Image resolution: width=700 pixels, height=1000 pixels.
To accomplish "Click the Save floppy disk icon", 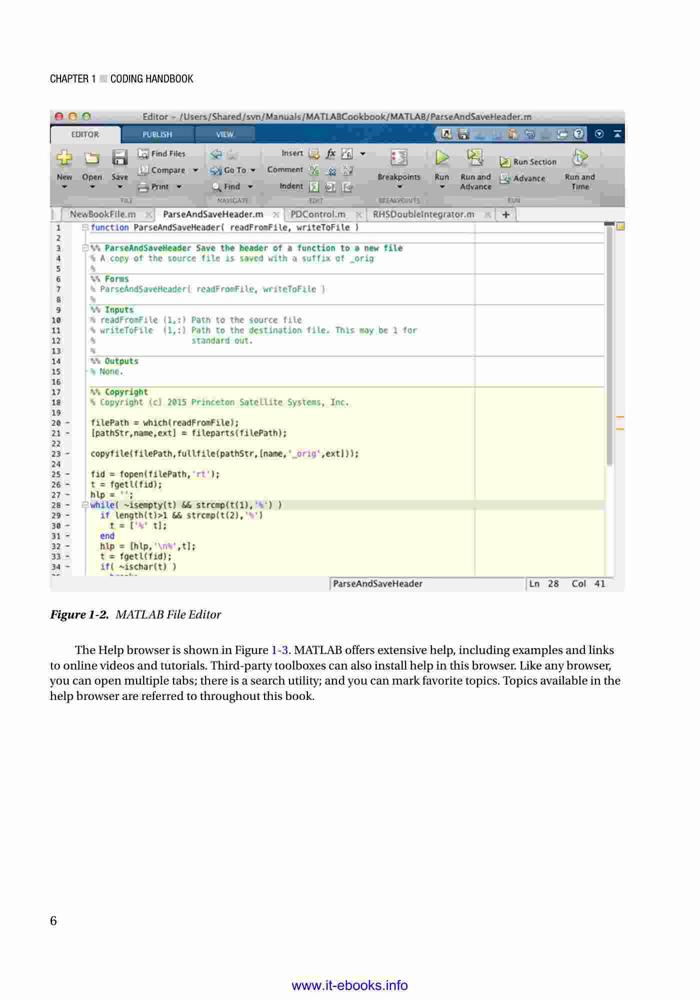I will click(x=120, y=158).
